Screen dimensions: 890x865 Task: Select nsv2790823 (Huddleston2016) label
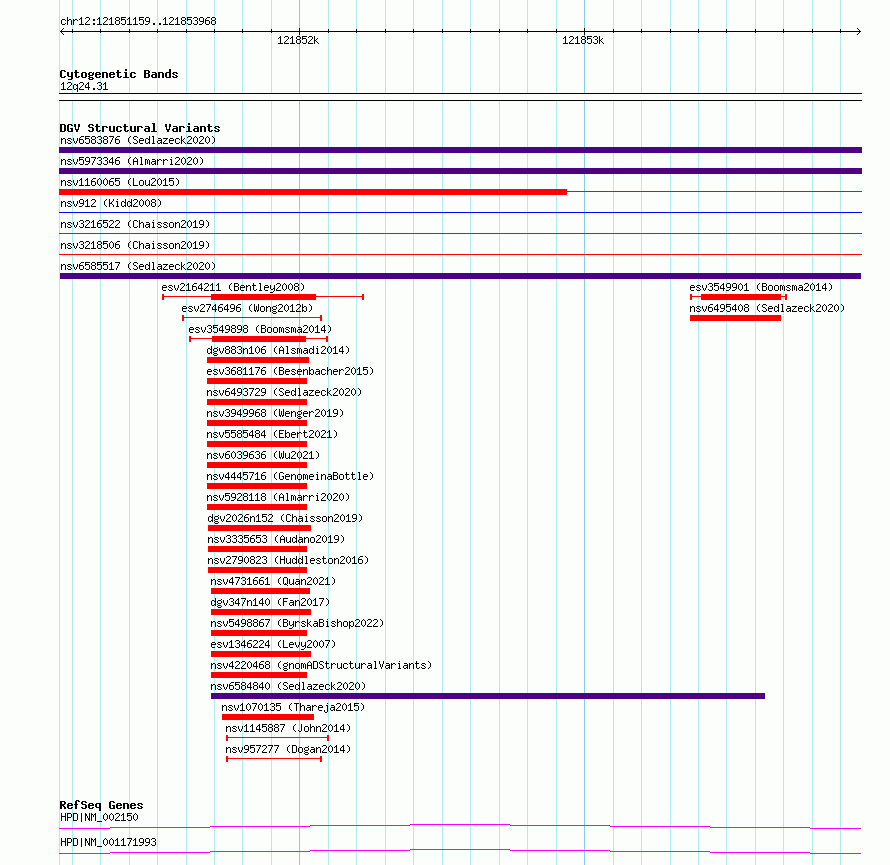pyautogui.click(x=288, y=560)
